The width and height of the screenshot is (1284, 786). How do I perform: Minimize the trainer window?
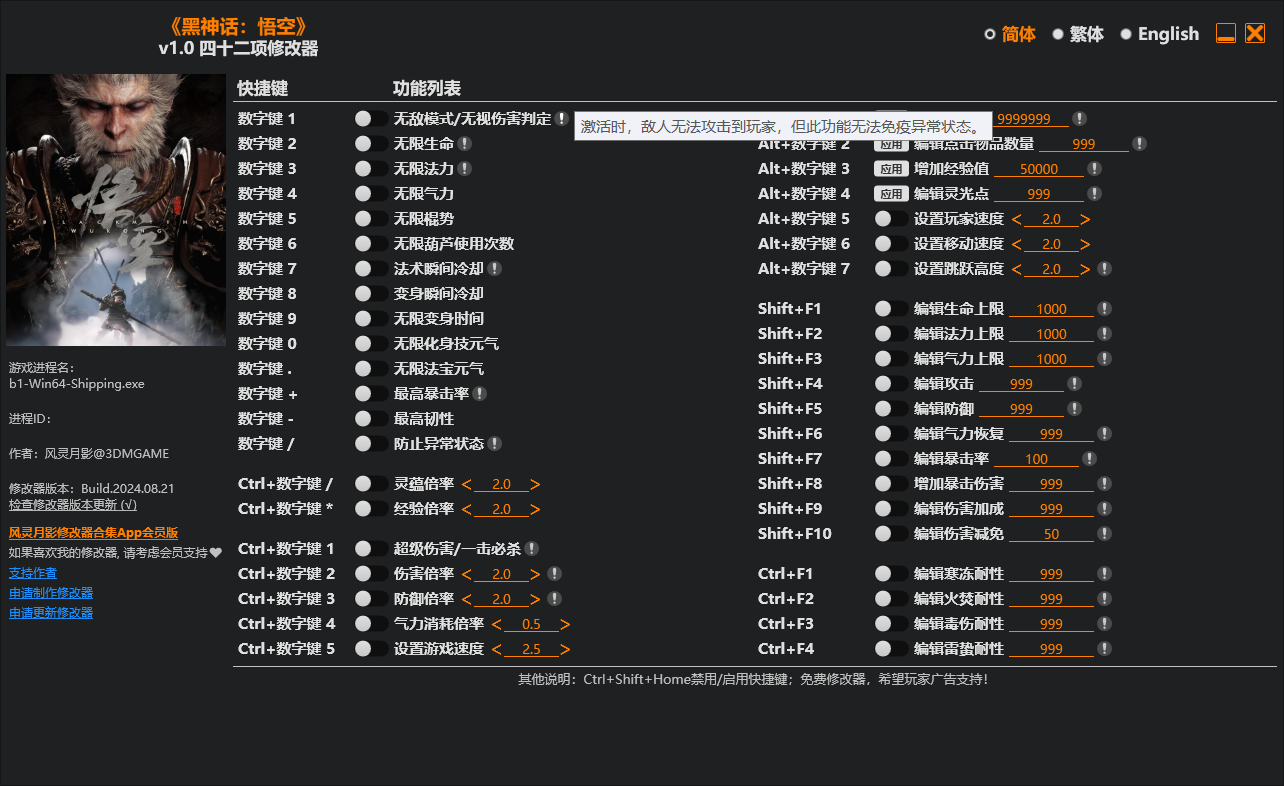(1226, 33)
